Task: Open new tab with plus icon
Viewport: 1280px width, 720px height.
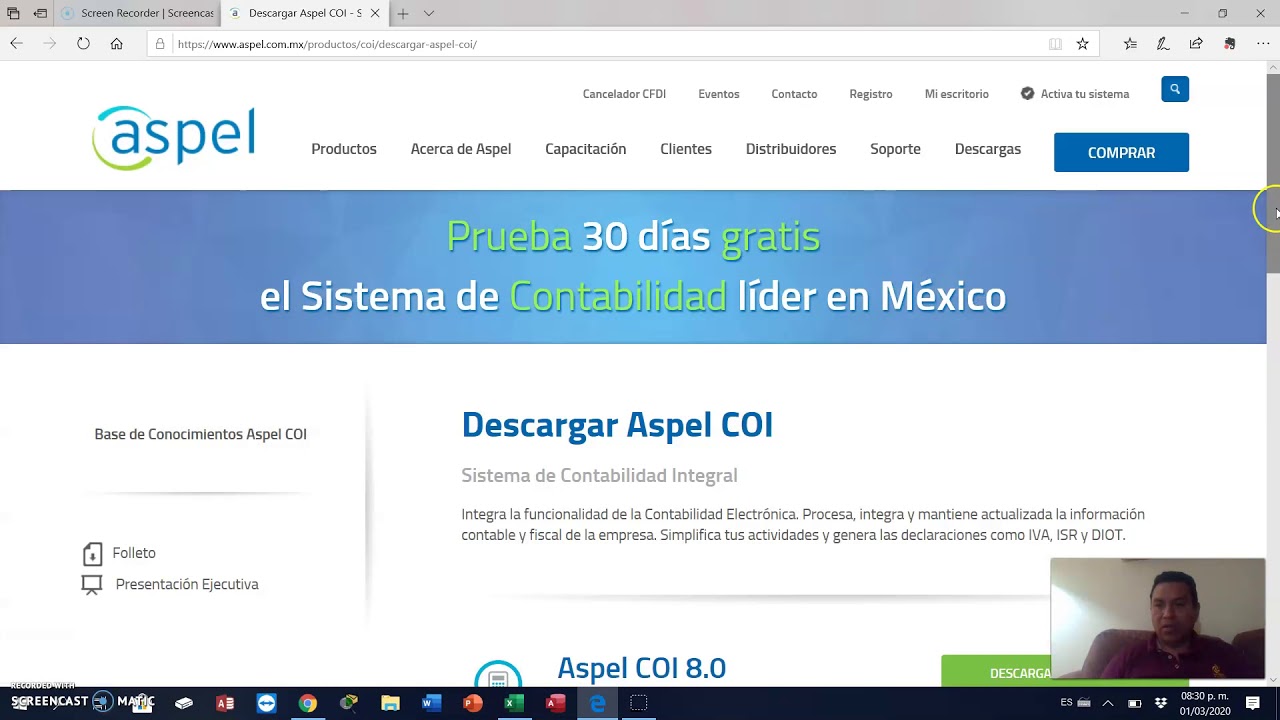Action: [402, 13]
